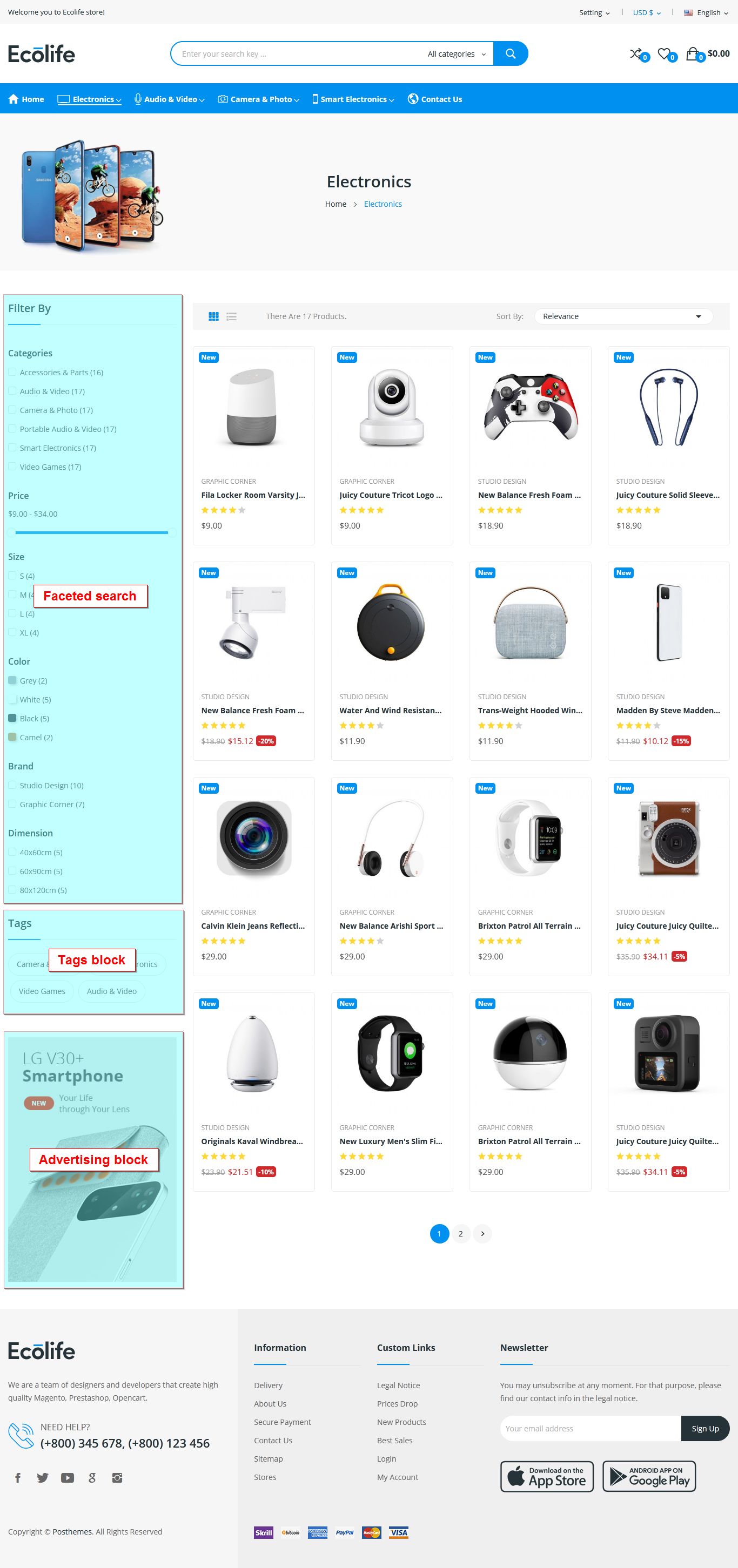
Task: Go to Contact Us menu item
Action: pyautogui.click(x=435, y=99)
